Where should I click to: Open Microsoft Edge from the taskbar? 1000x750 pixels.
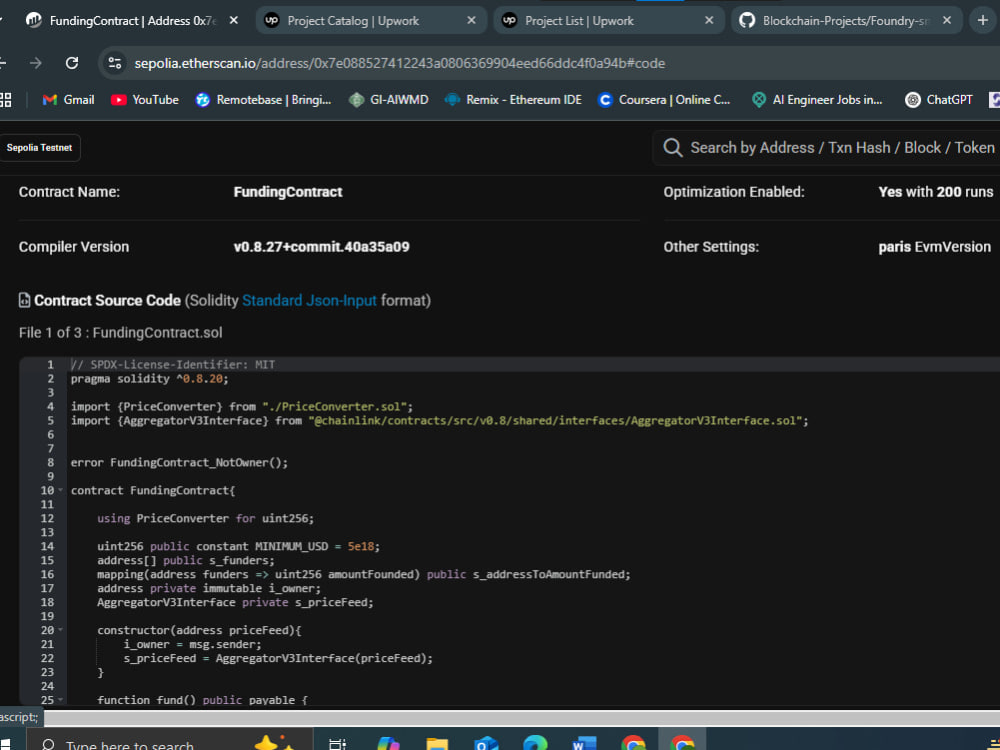click(535, 743)
